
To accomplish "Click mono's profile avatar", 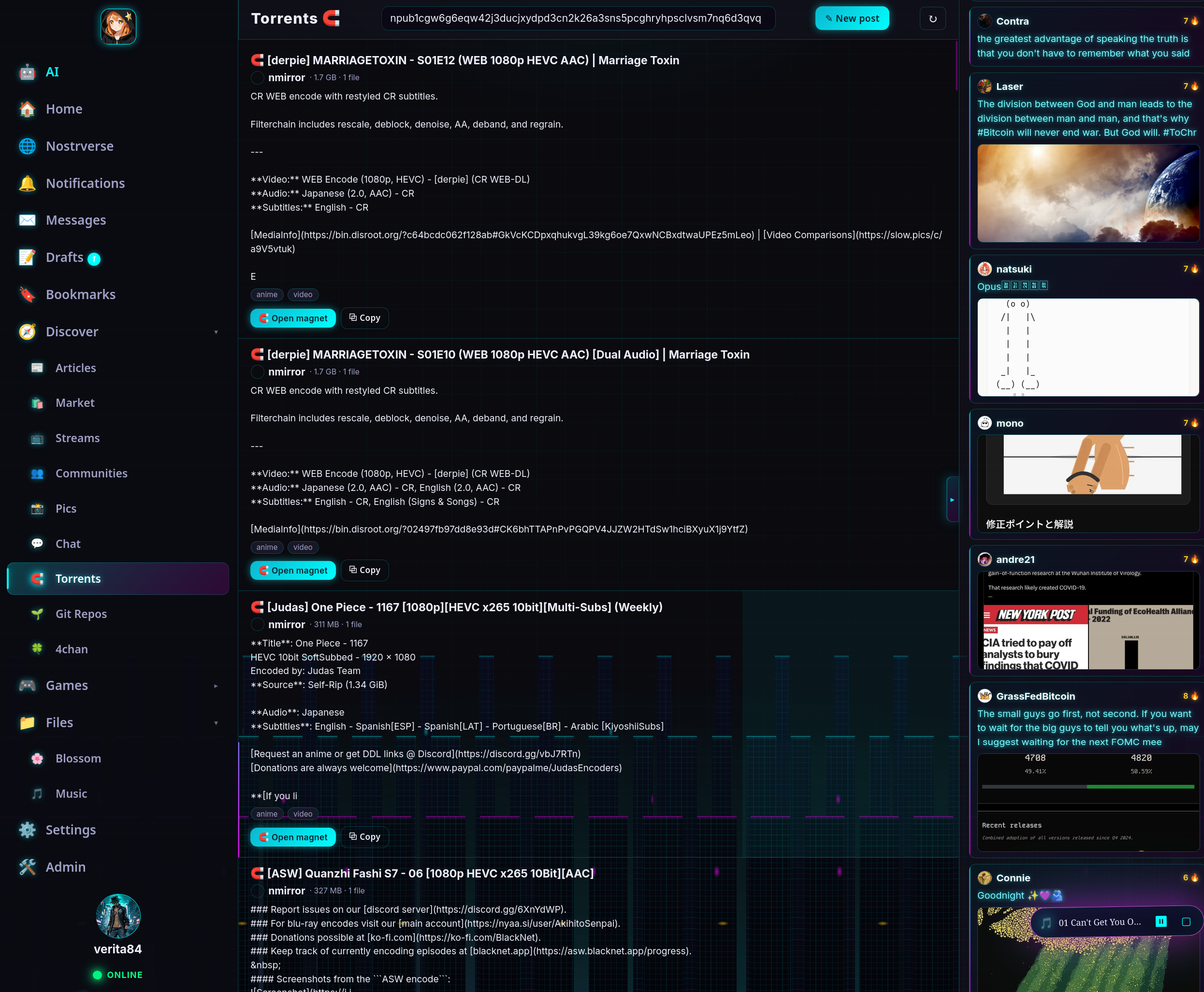I will (x=985, y=423).
